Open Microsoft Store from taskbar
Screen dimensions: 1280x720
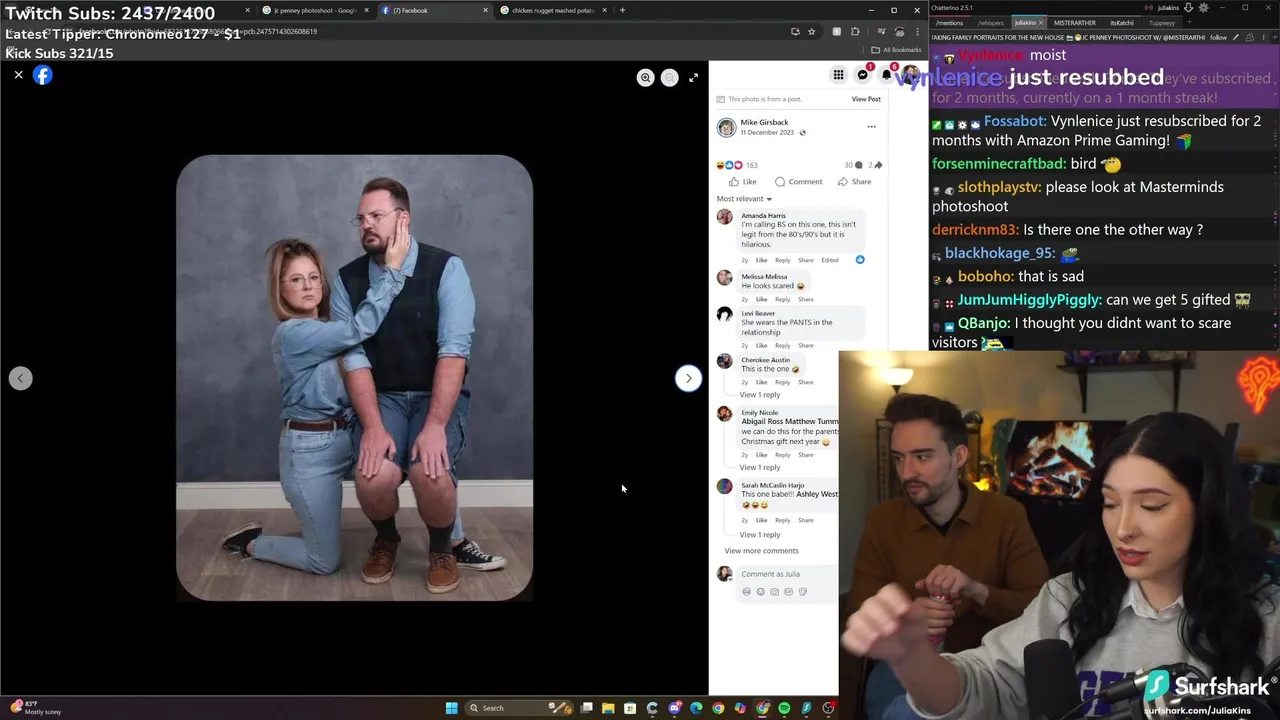[630, 708]
